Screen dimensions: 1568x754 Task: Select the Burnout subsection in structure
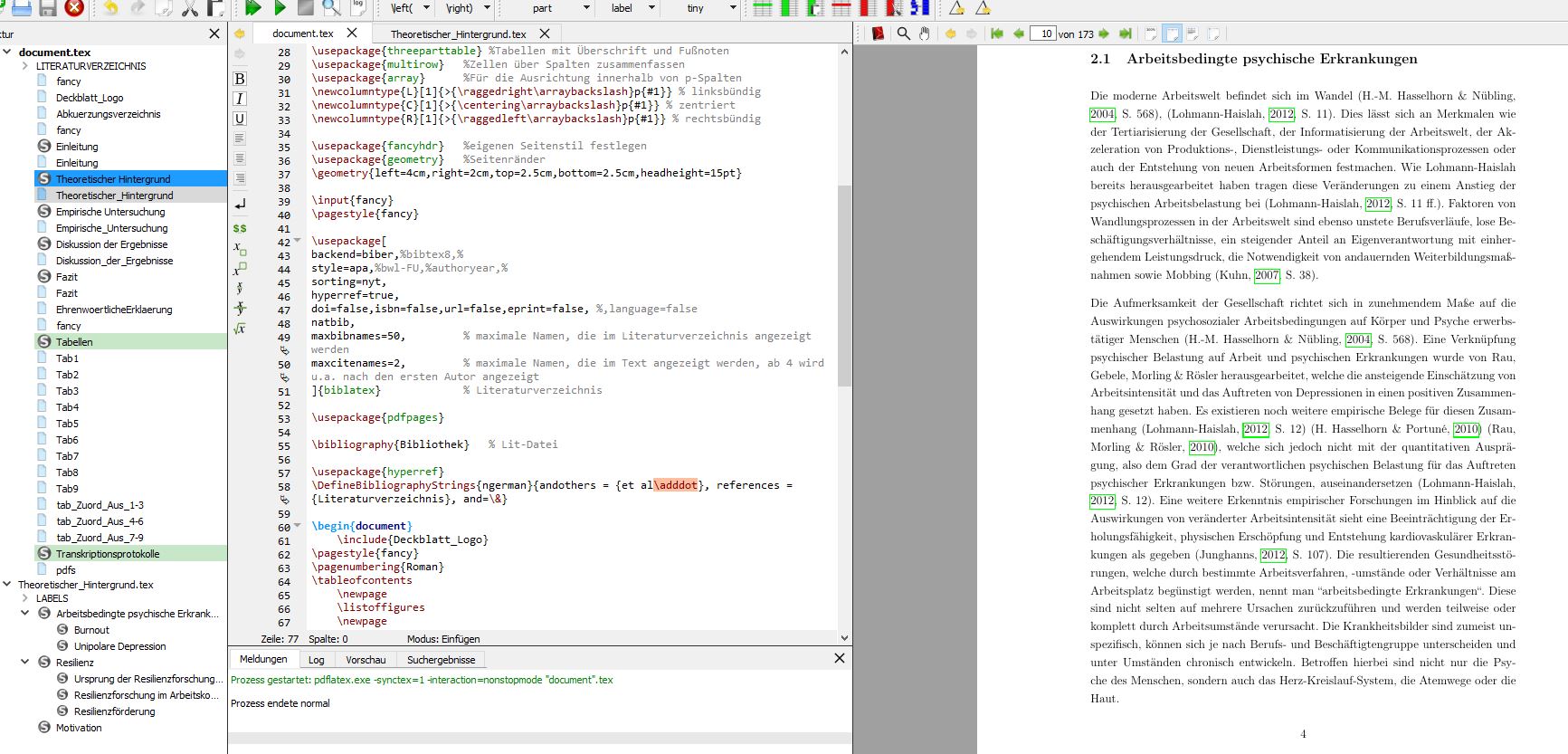(91, 630)
